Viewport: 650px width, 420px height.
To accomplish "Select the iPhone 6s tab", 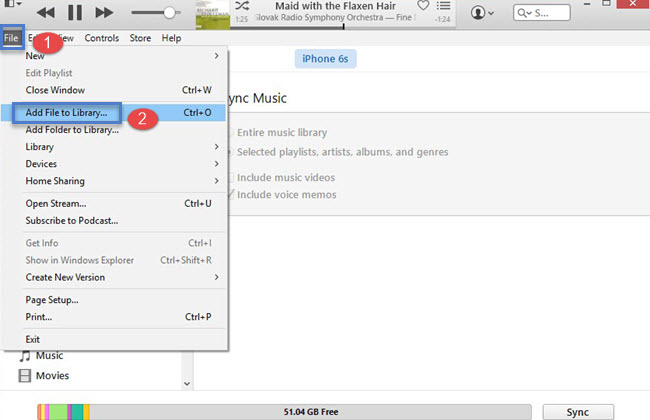I will tap(325, 59).
